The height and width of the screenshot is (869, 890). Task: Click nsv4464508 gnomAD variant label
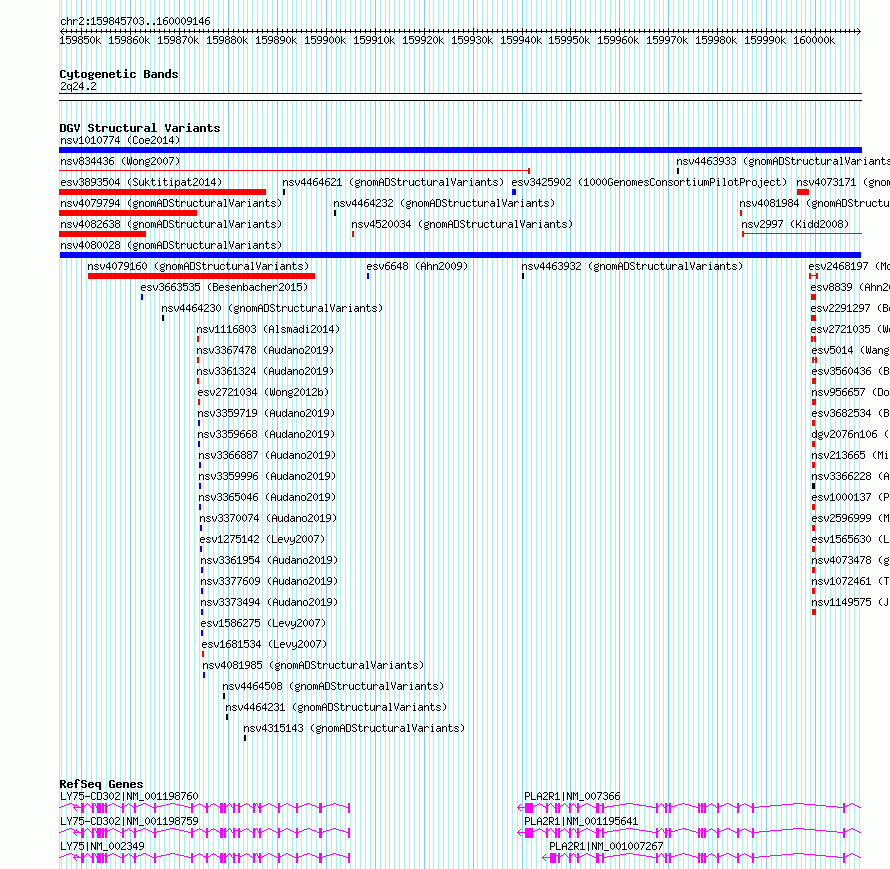pyautogui.click(x=333, y=686)
